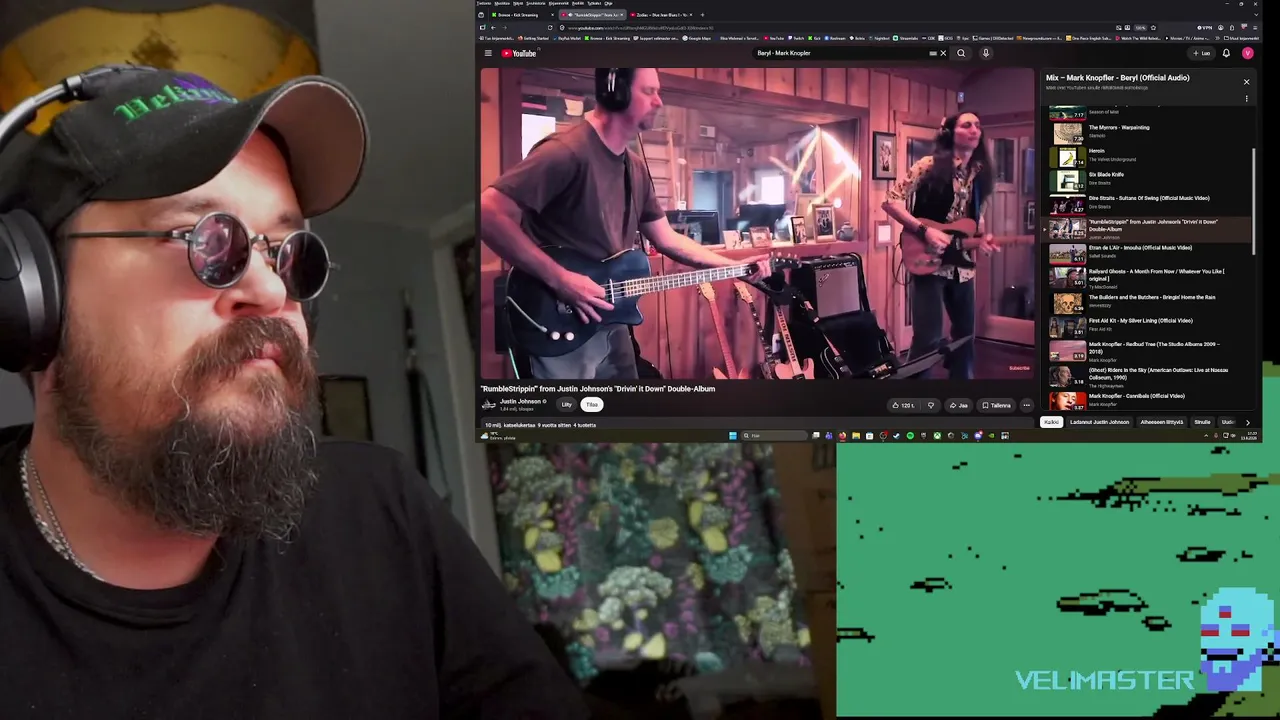The image size is (1280, 720).
Task: Select the Ladannut Justin Johnson chip
Action: (1099, 422)
